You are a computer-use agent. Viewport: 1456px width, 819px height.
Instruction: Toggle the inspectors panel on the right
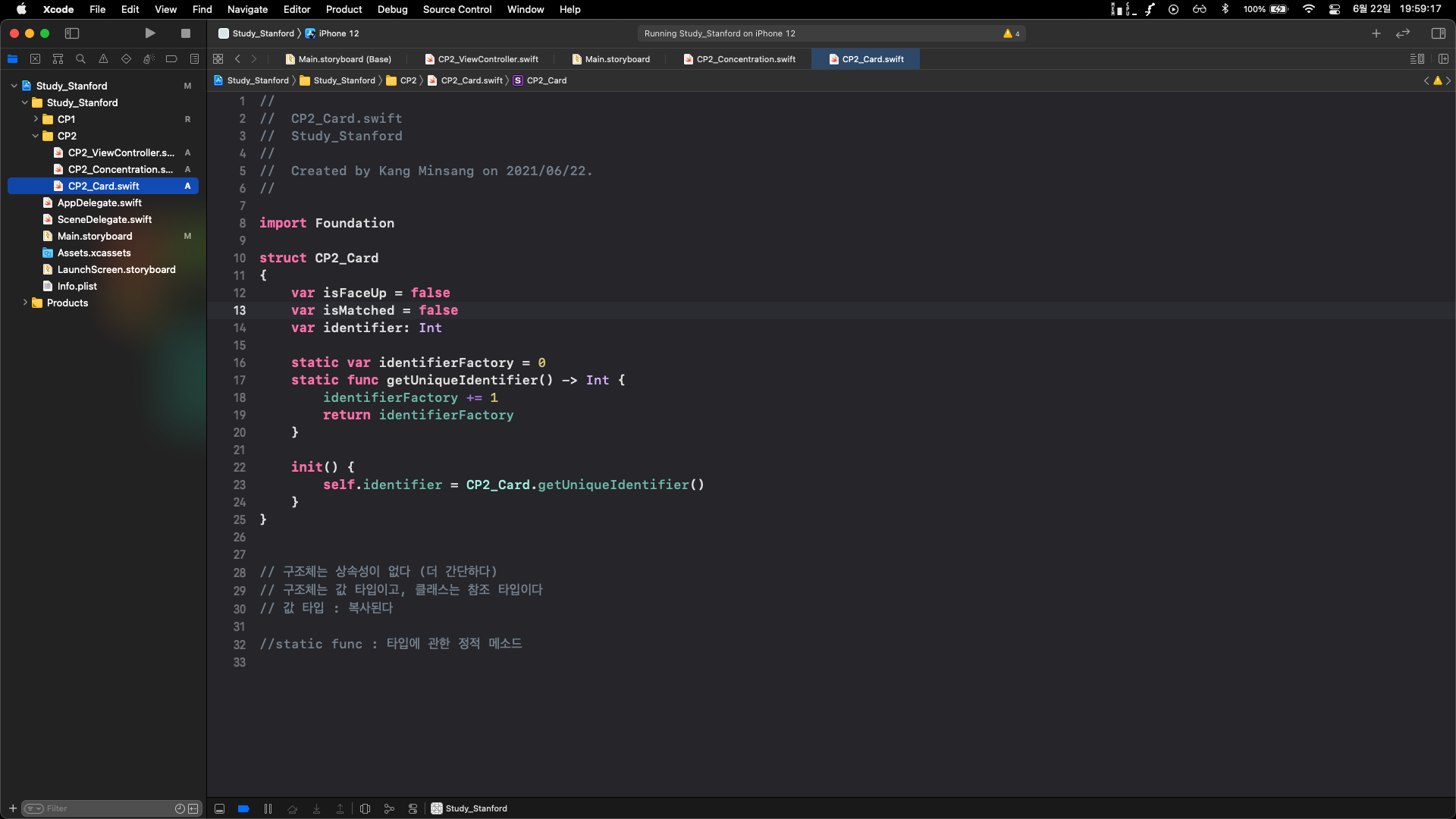point(1438,33)
